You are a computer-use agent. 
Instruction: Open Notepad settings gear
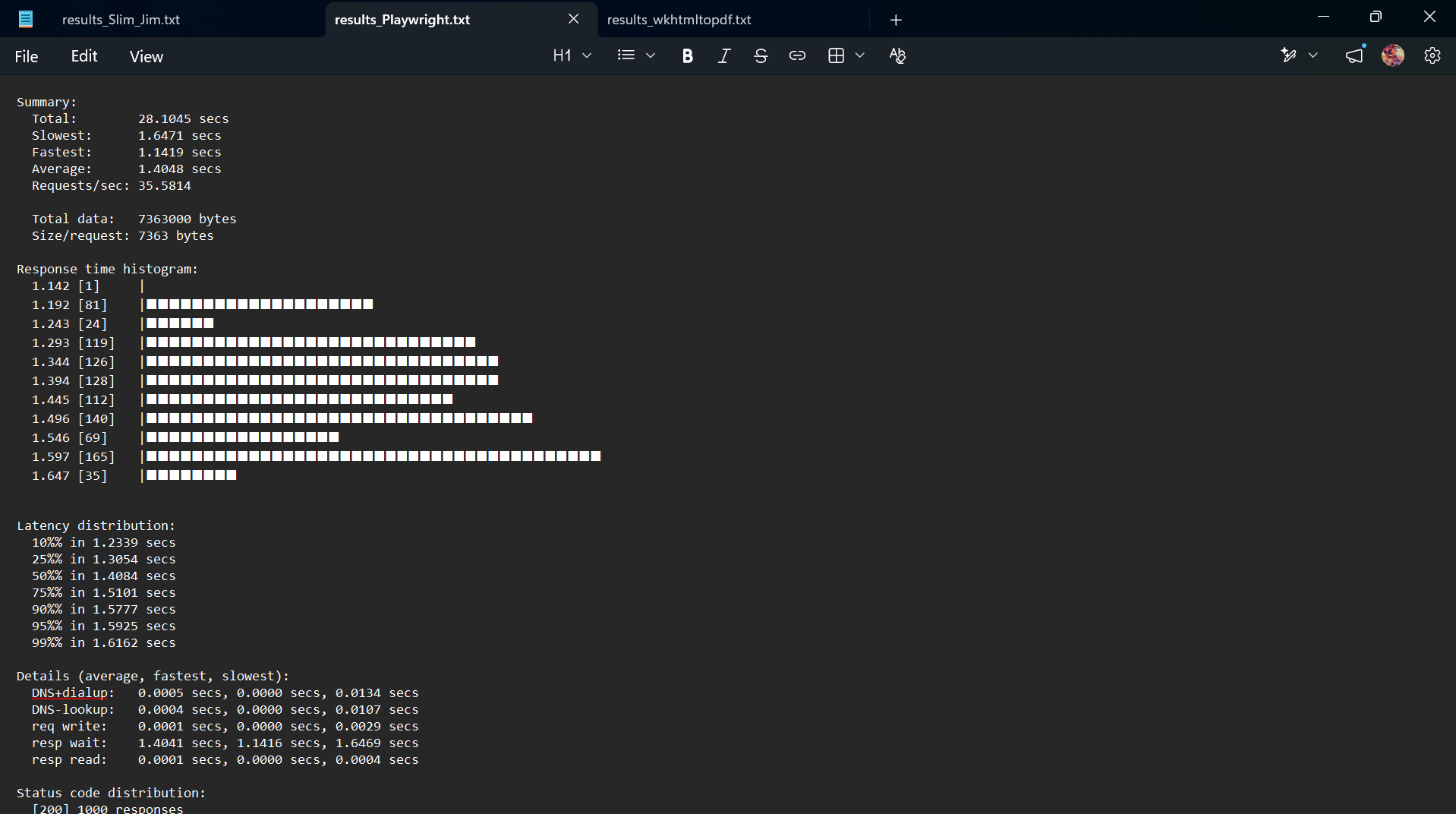[1432, 55]
